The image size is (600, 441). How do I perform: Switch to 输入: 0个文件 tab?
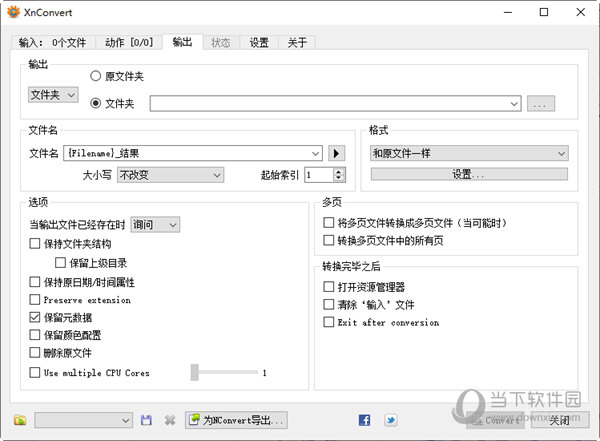point(52,42)
